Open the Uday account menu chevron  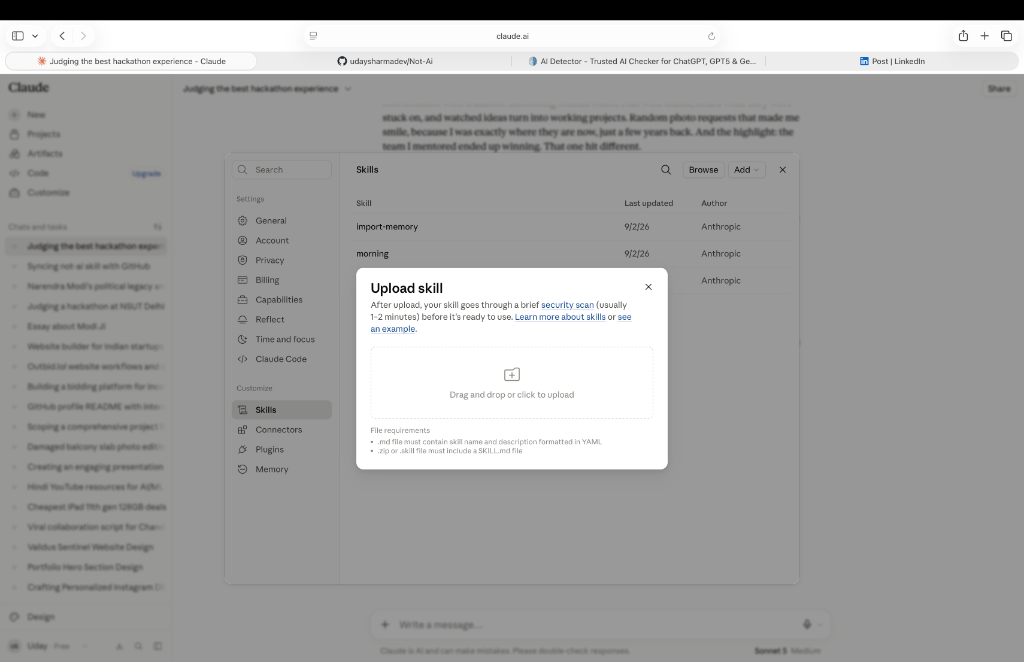pyautogui.click(x=85, y=646)
